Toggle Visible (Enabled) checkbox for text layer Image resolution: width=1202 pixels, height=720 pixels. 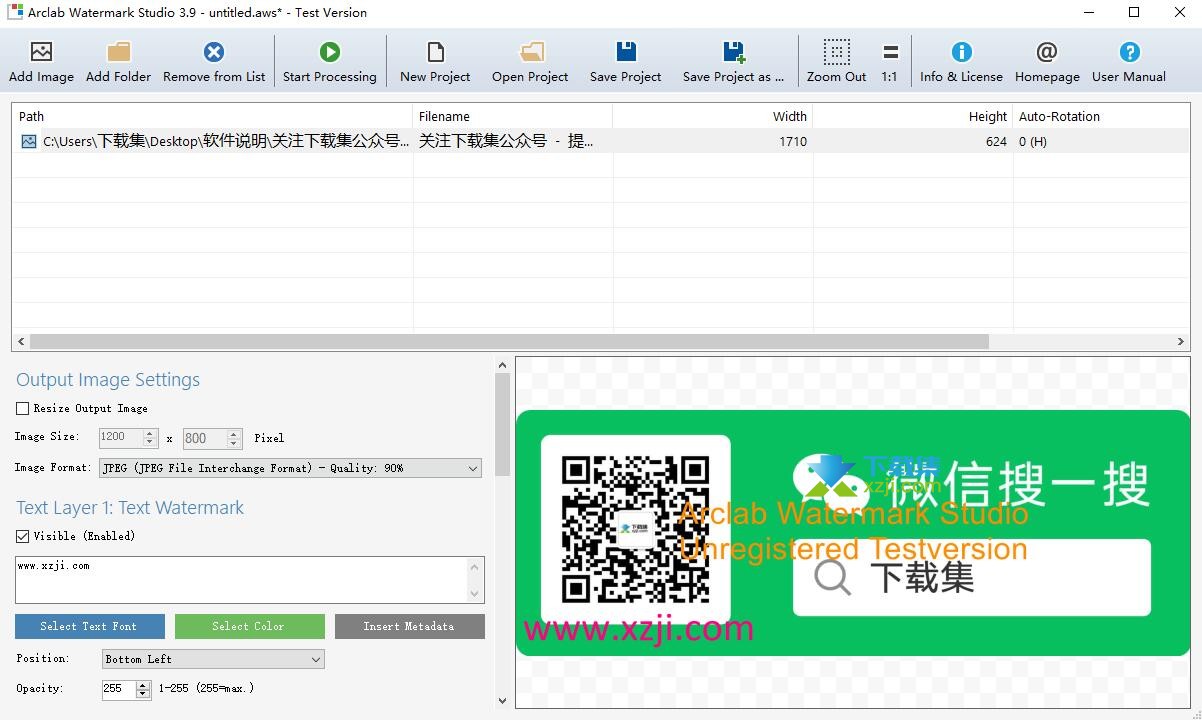[22, 536]
